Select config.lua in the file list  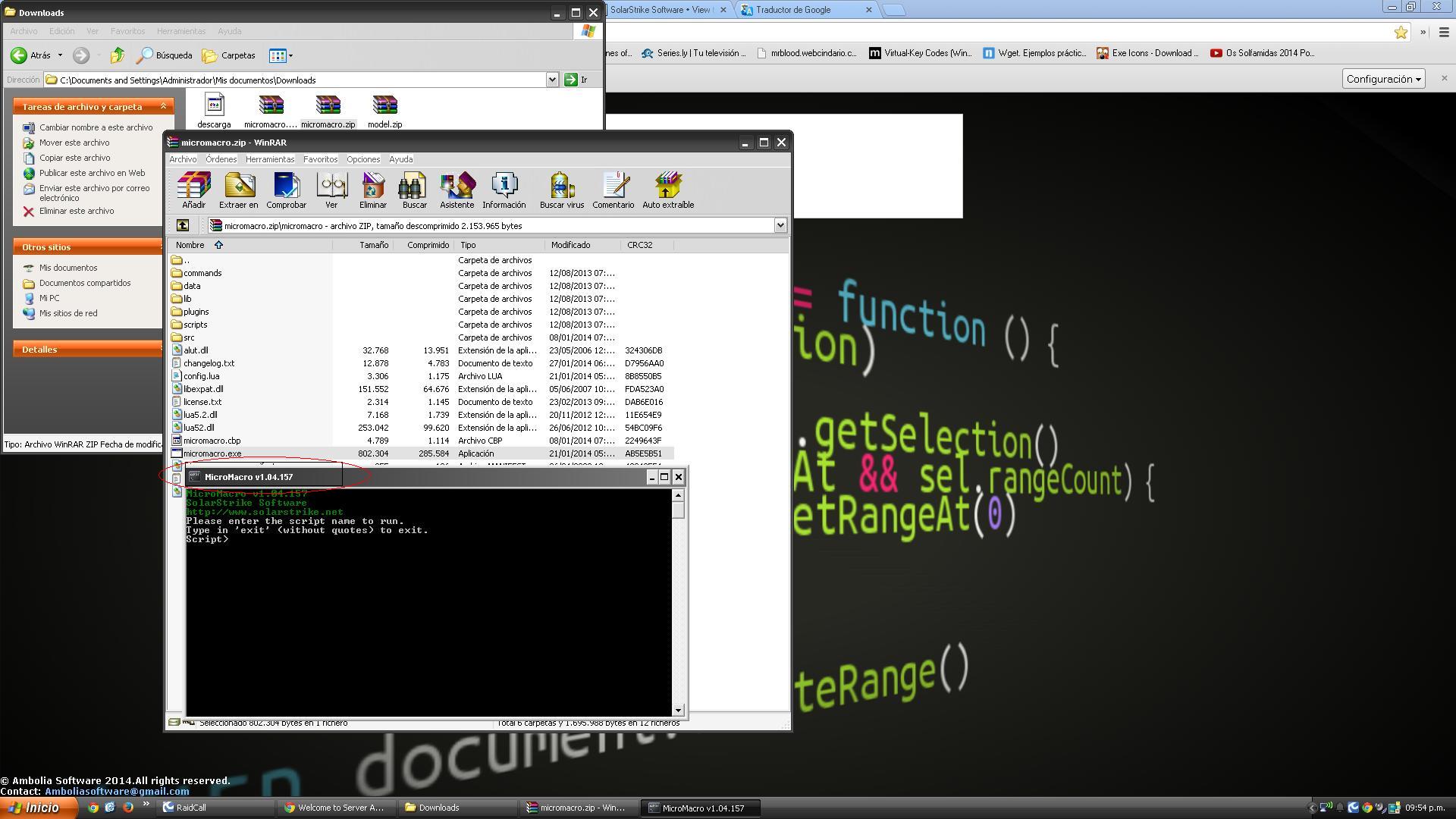point(201,376)
